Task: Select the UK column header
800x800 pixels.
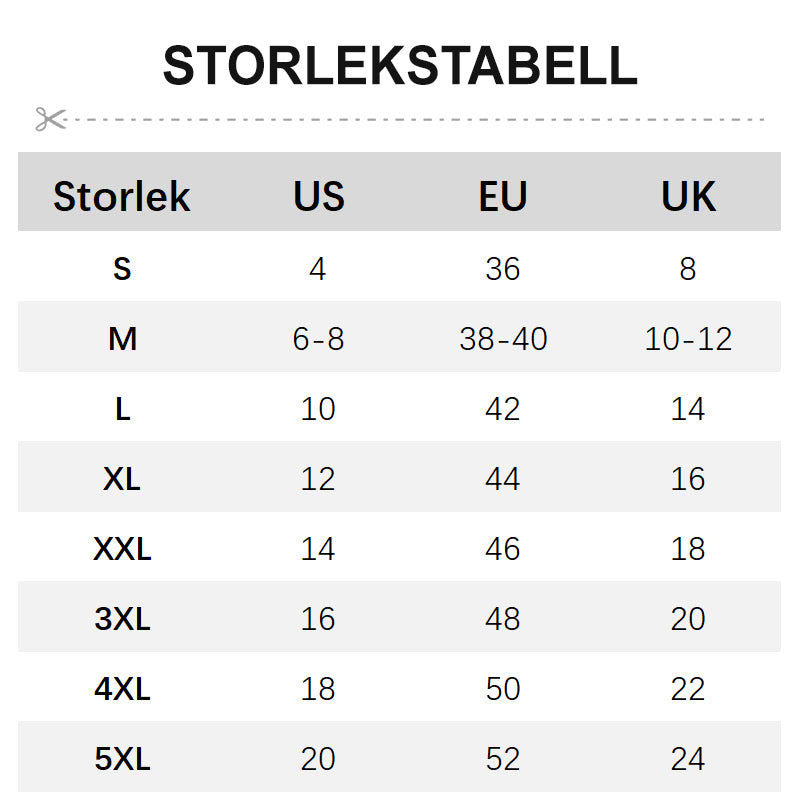Action: pos(688,196)
